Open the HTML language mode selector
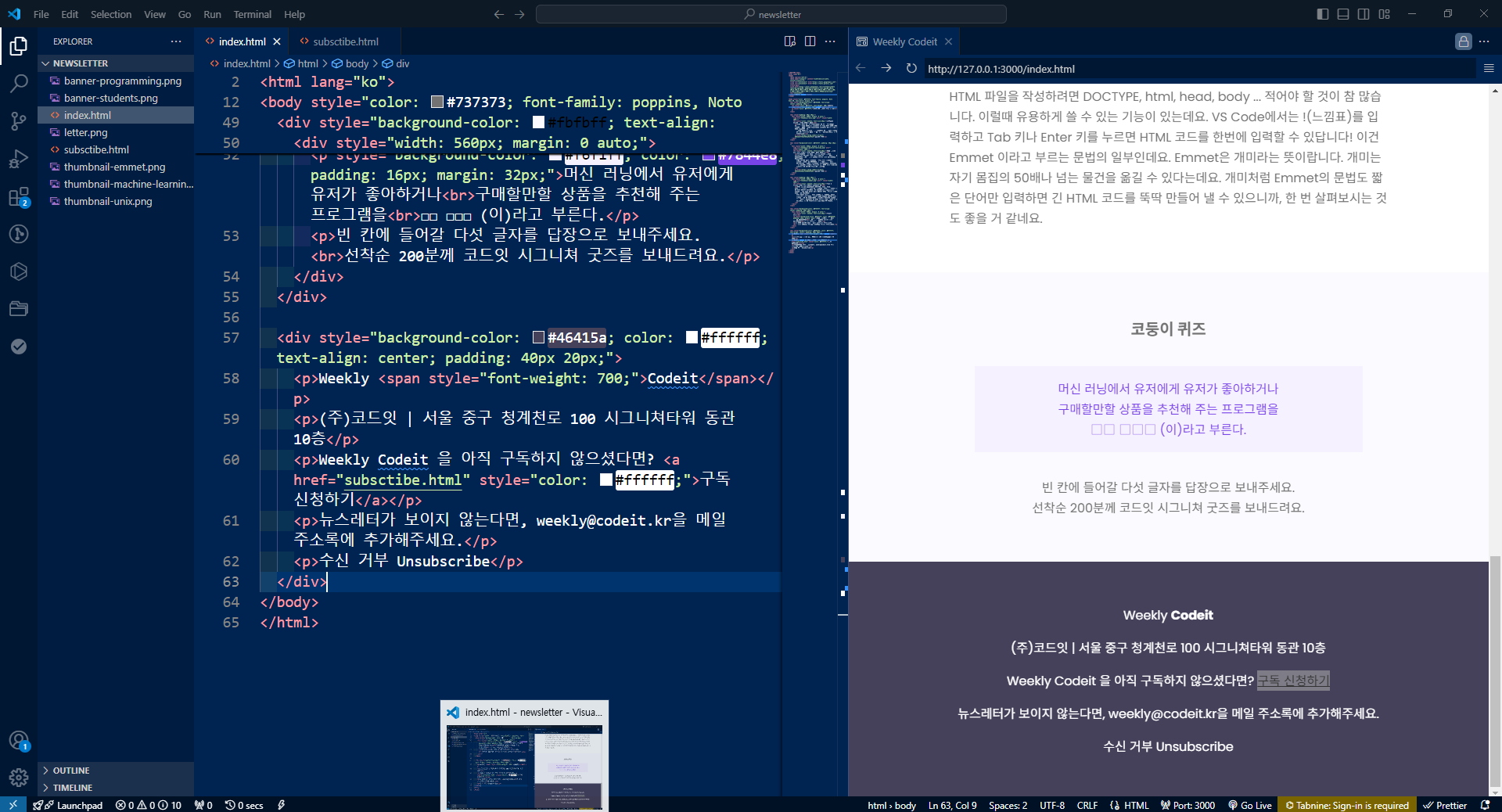The height and width of the screenshot is (812, 1502). point(1137,805)
